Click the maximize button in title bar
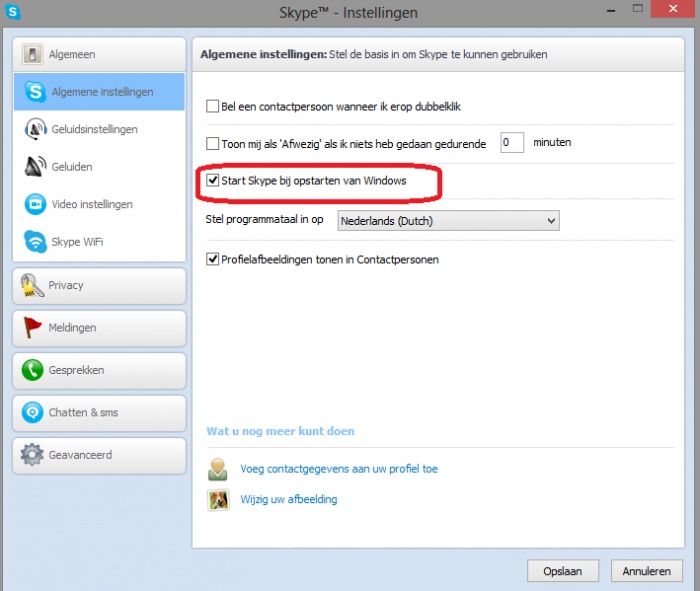The height and width of the screenshot is (591, 700). click(x=638, y=8)
